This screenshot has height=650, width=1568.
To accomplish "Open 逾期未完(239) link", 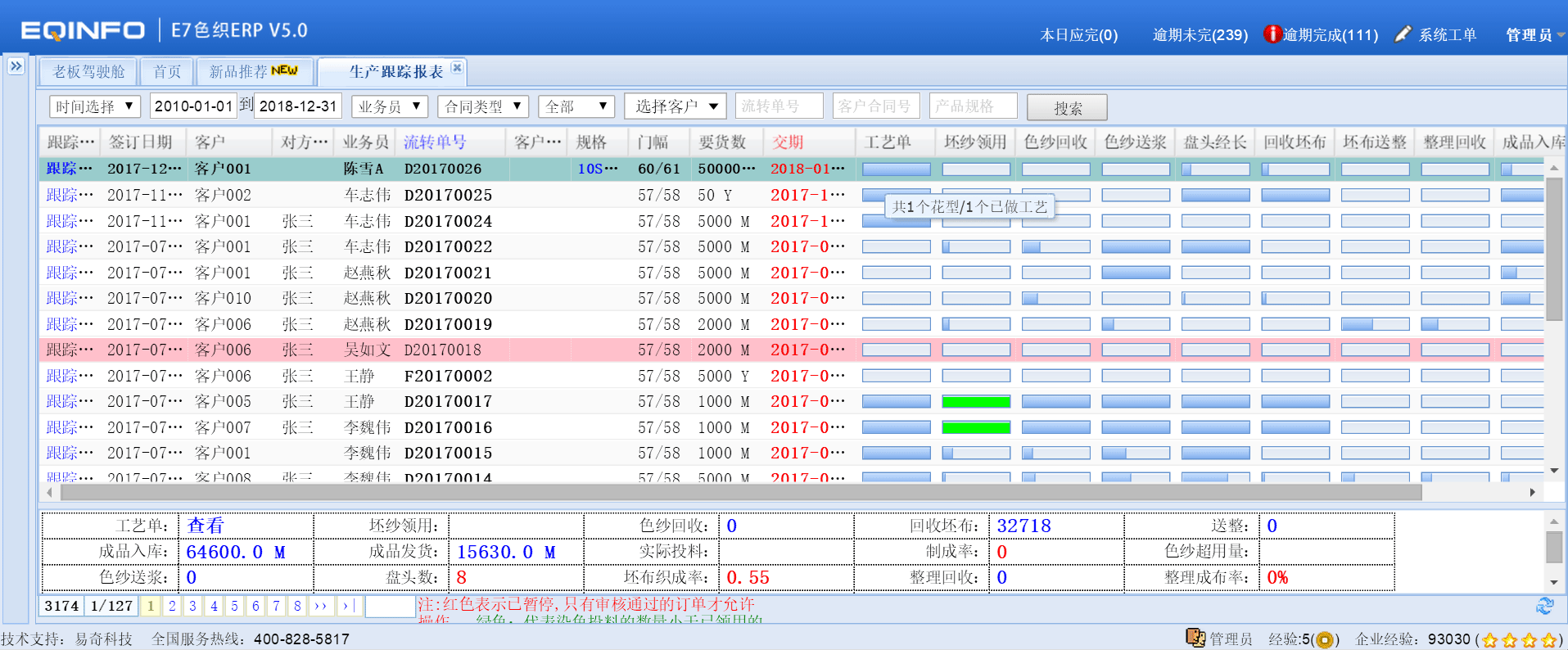I will (x=1200, y=34).
